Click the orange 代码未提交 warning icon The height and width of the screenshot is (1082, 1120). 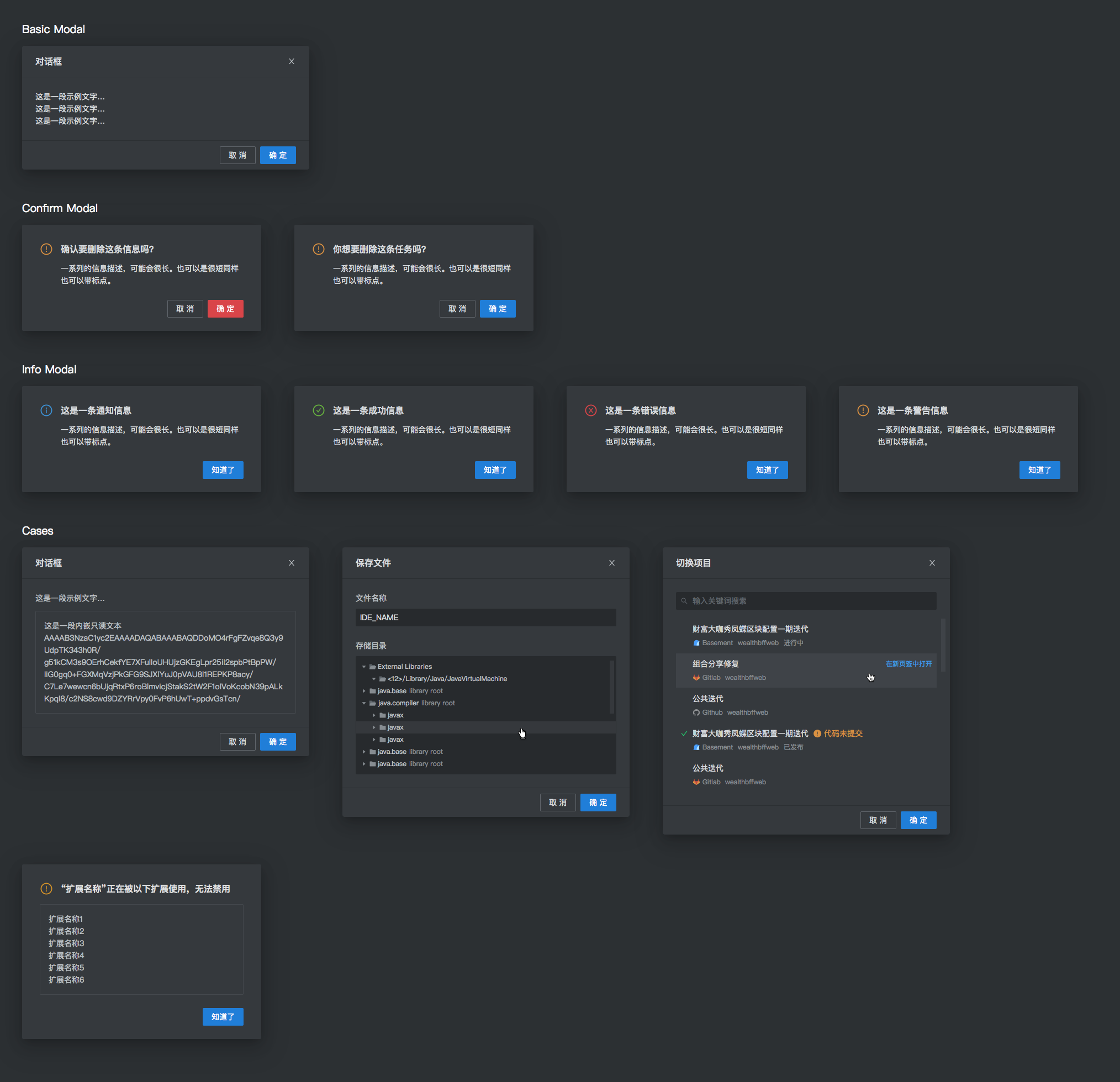[817, 733]
